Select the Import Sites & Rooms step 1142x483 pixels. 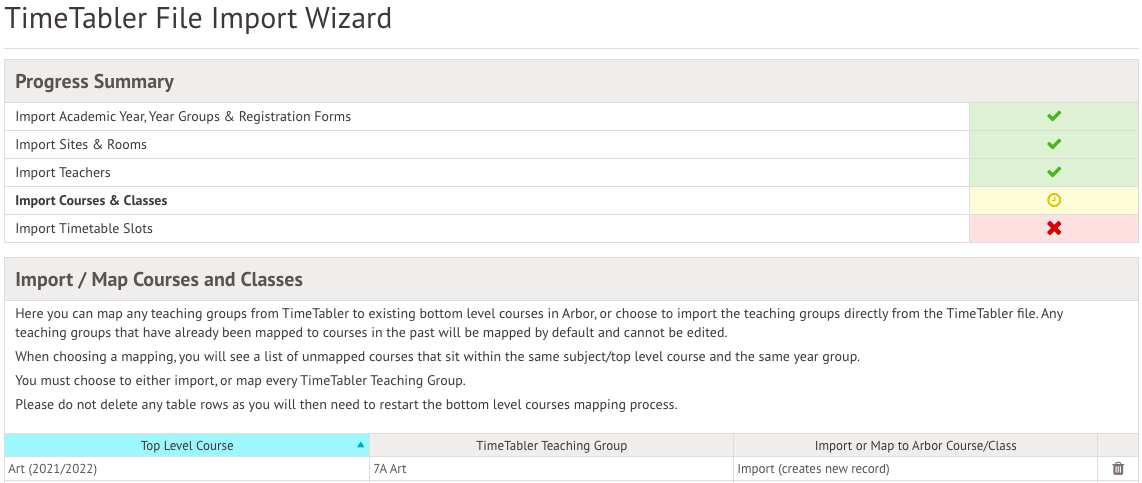pyautogui.click(x=81, y=145)
